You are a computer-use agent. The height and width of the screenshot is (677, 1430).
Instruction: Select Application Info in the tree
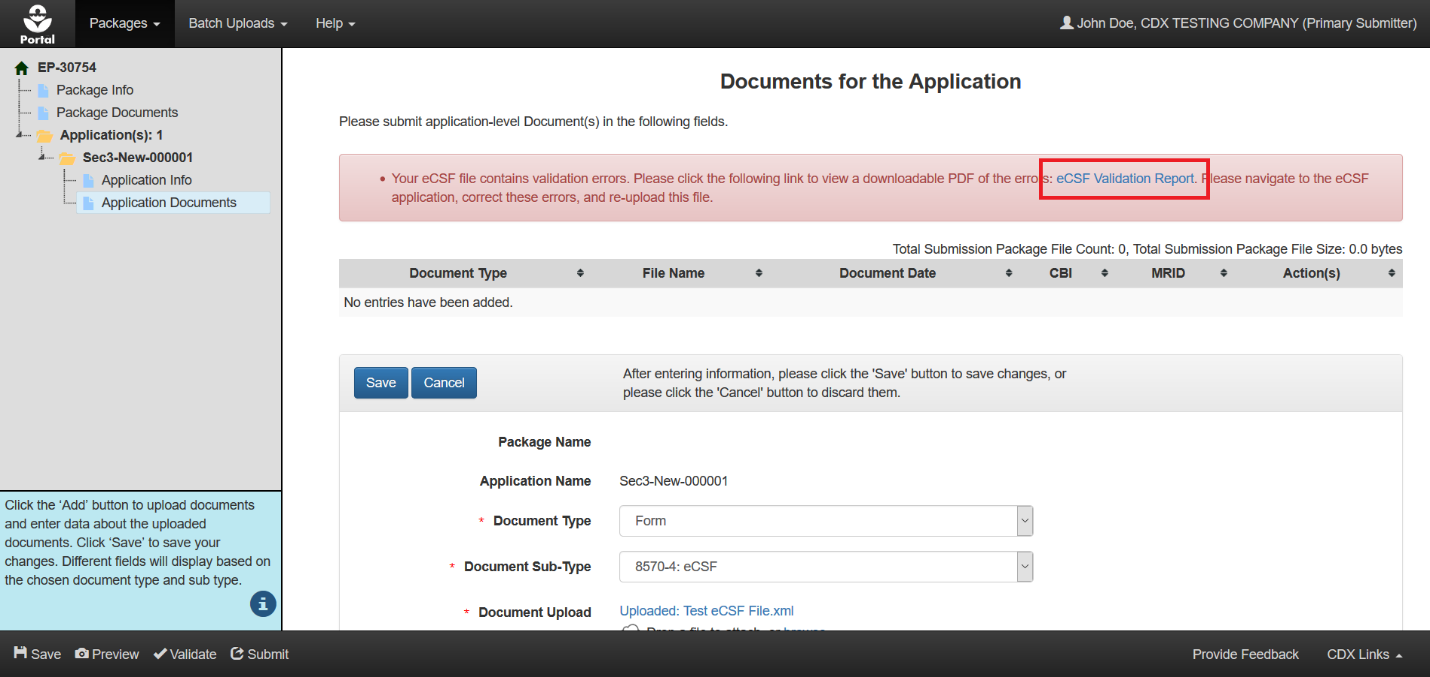tap(146, 180)
